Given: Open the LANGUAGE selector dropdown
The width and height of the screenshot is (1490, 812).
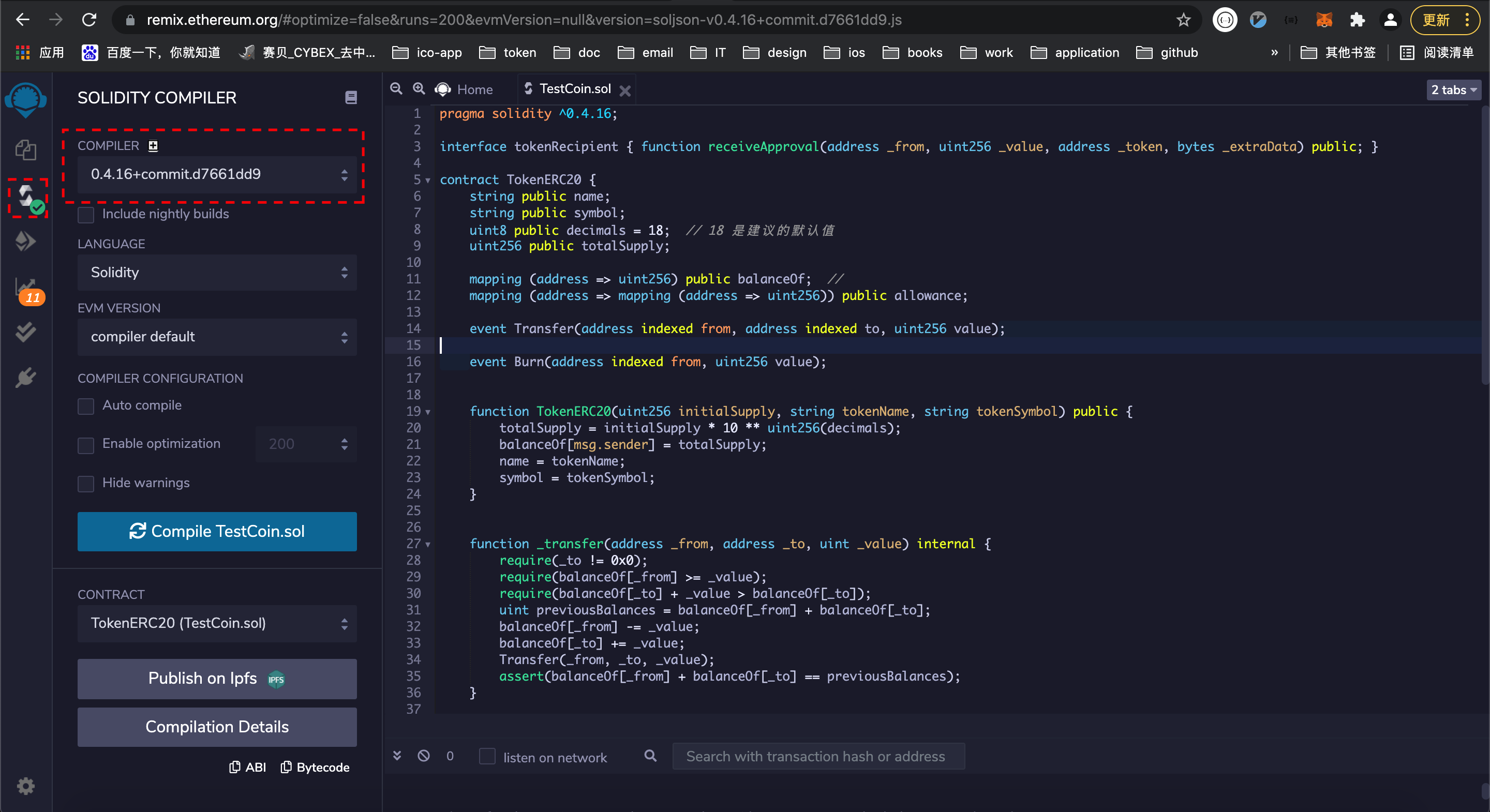Looking at the screenshot, I should (x=216, y=272).
